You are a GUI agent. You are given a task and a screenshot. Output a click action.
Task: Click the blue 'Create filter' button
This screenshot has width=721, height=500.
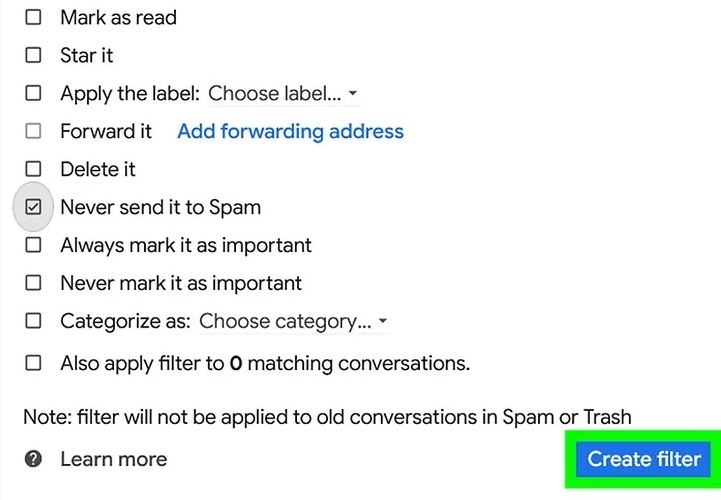pos(643,459)
